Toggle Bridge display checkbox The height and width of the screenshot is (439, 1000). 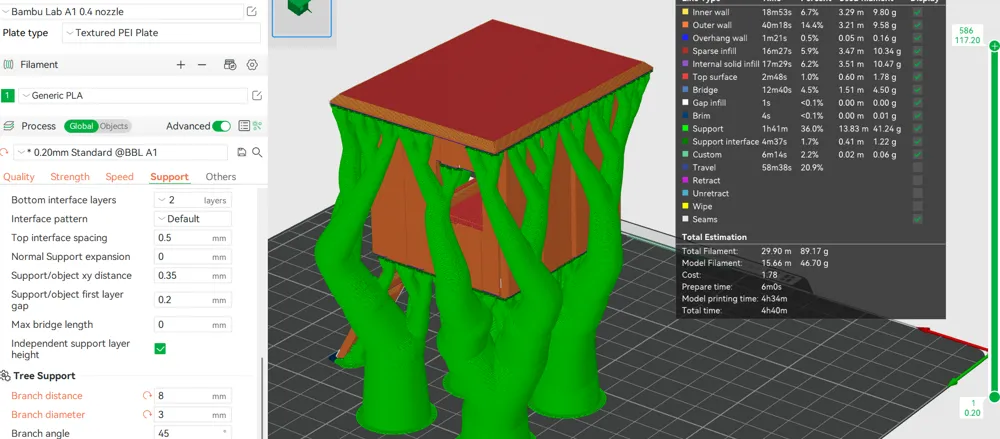coord(917,90)
